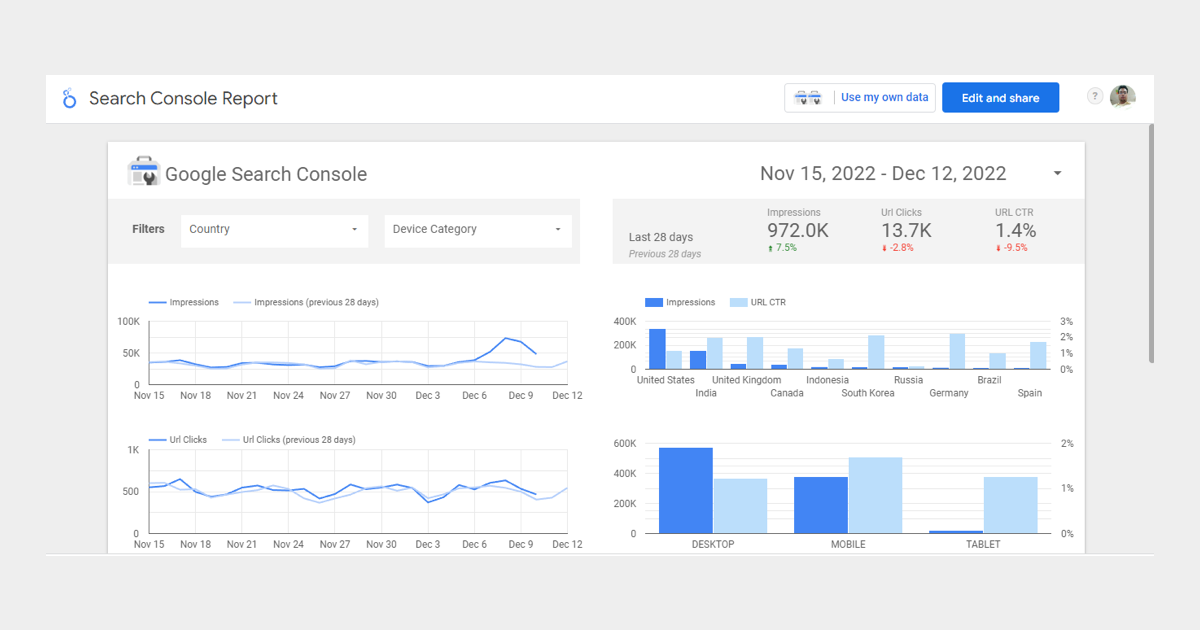
Task: Click the United States impressions bar
Action: click(657, 349)
